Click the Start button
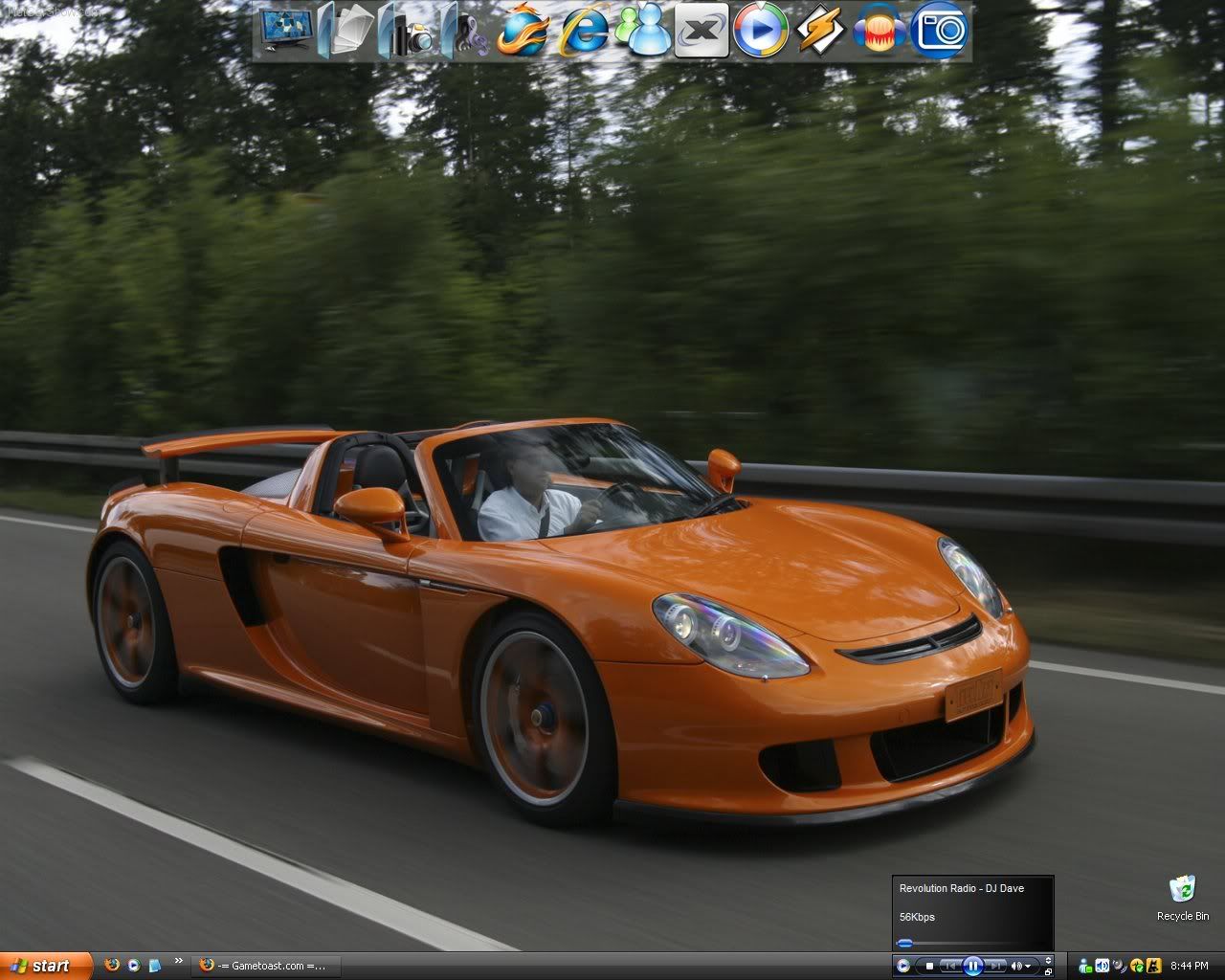Viewport: 1225px width, 980px height. point(46,966)
